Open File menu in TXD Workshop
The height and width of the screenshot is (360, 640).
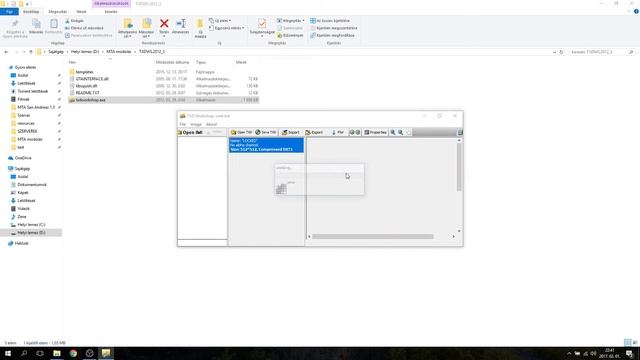(182, 124)
